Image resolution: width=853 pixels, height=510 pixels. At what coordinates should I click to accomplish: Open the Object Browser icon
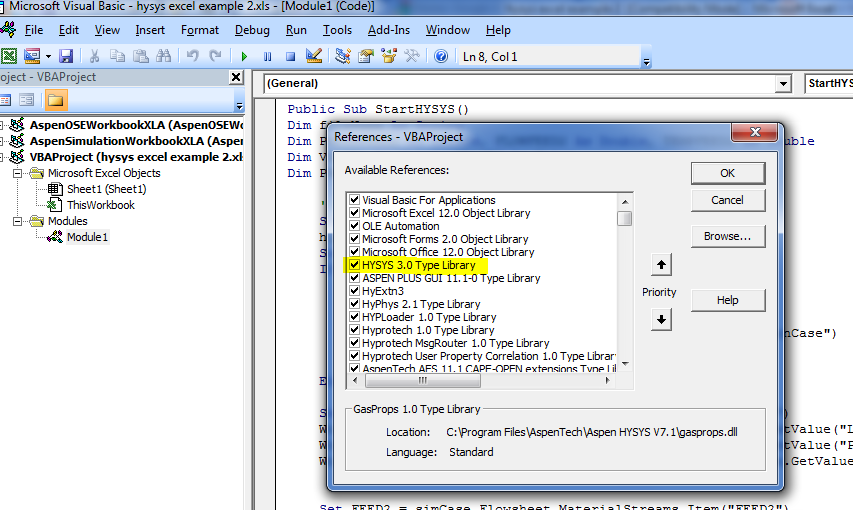(x=389, y=56)
